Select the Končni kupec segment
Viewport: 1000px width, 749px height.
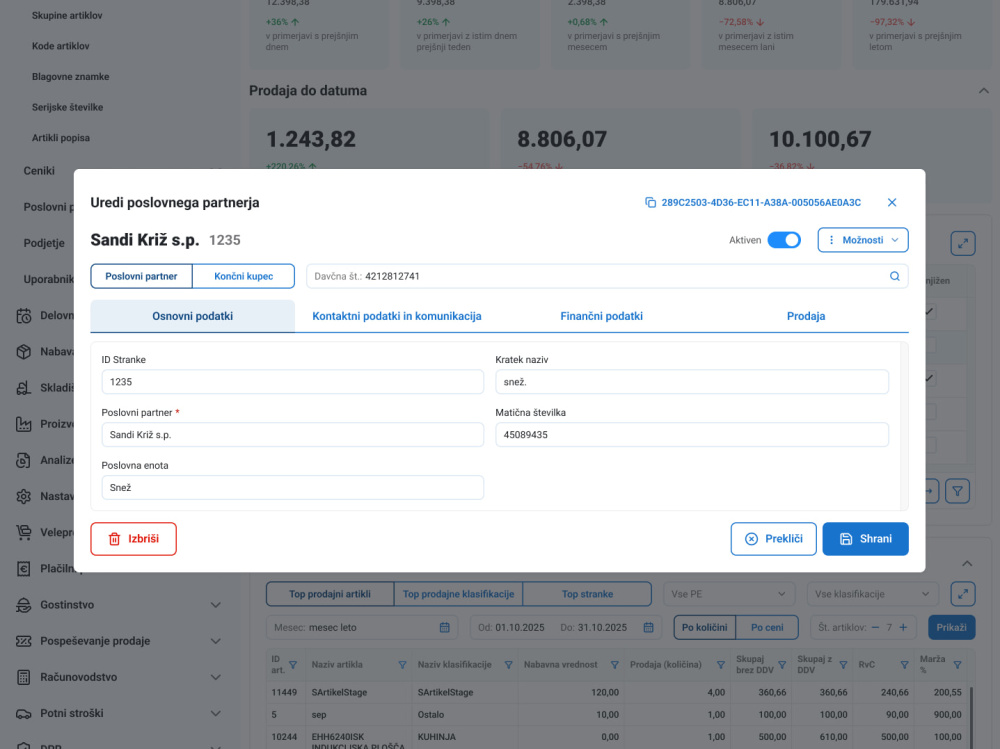(x=244, y=276)
